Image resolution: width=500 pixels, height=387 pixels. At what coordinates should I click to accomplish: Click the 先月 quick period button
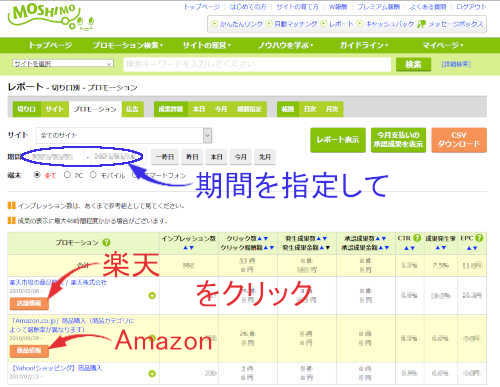tap(265, 157)
